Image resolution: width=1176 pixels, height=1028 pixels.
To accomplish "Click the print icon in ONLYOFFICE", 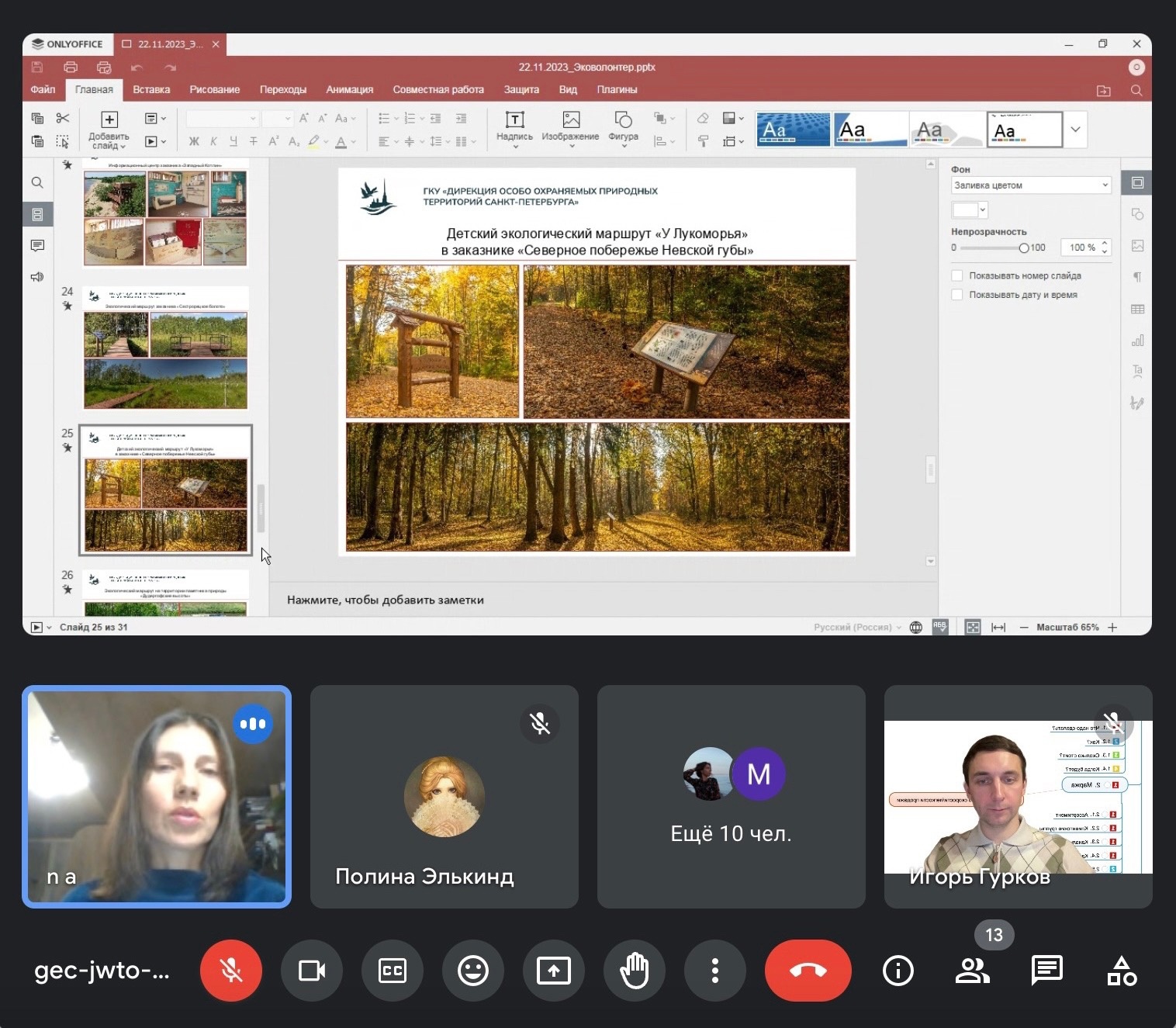I will click(x=71, y=67).
